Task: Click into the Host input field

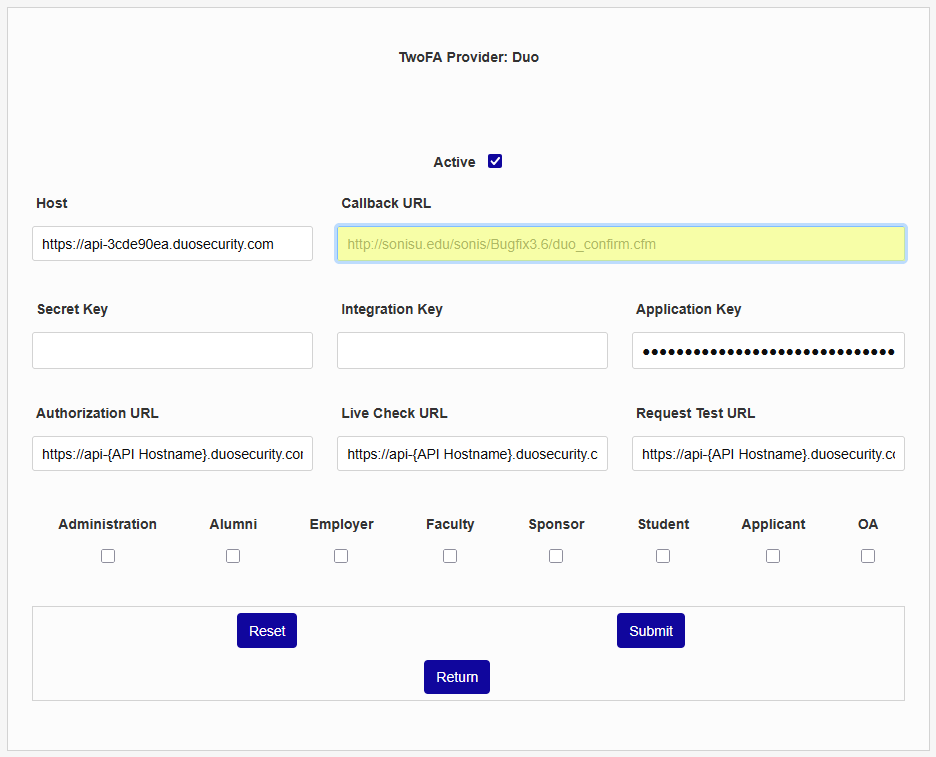Action: coord(172,244)
